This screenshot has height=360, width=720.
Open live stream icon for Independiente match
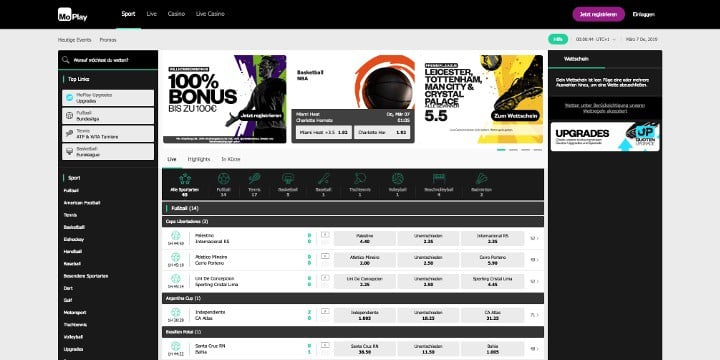pyautogui.click(x=325, y=311)
